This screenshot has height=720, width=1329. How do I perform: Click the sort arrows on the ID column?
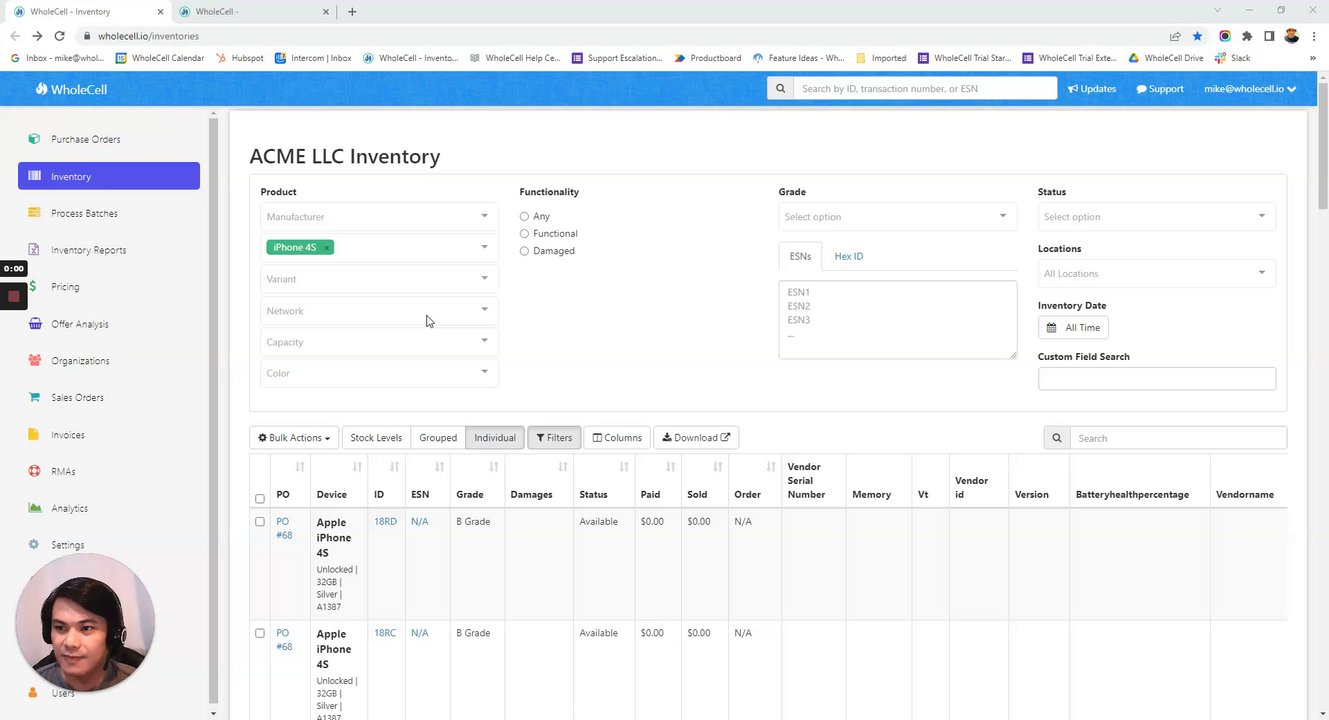point(394,467)
